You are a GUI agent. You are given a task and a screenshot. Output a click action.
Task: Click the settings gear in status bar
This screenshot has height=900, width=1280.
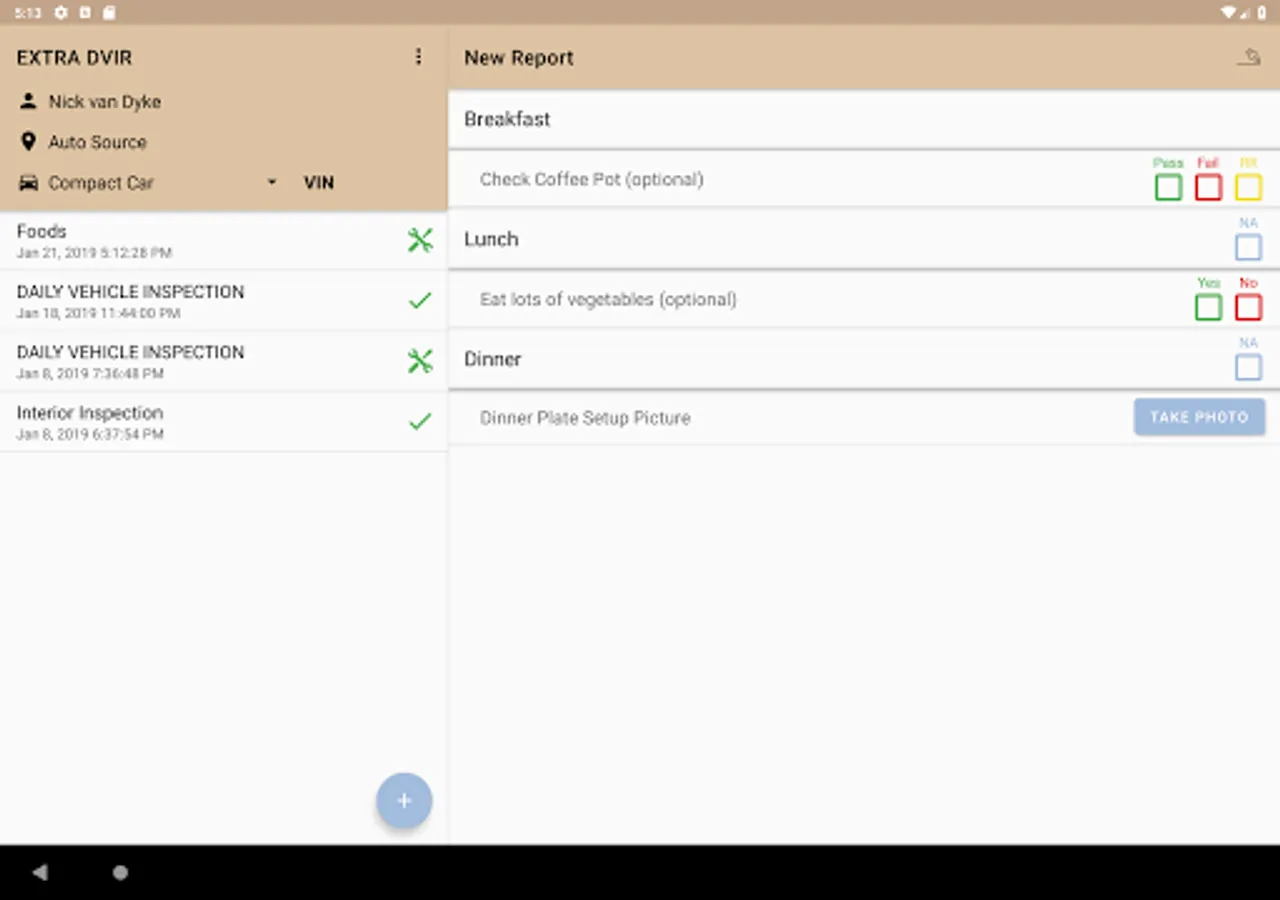tap(61, 13)
